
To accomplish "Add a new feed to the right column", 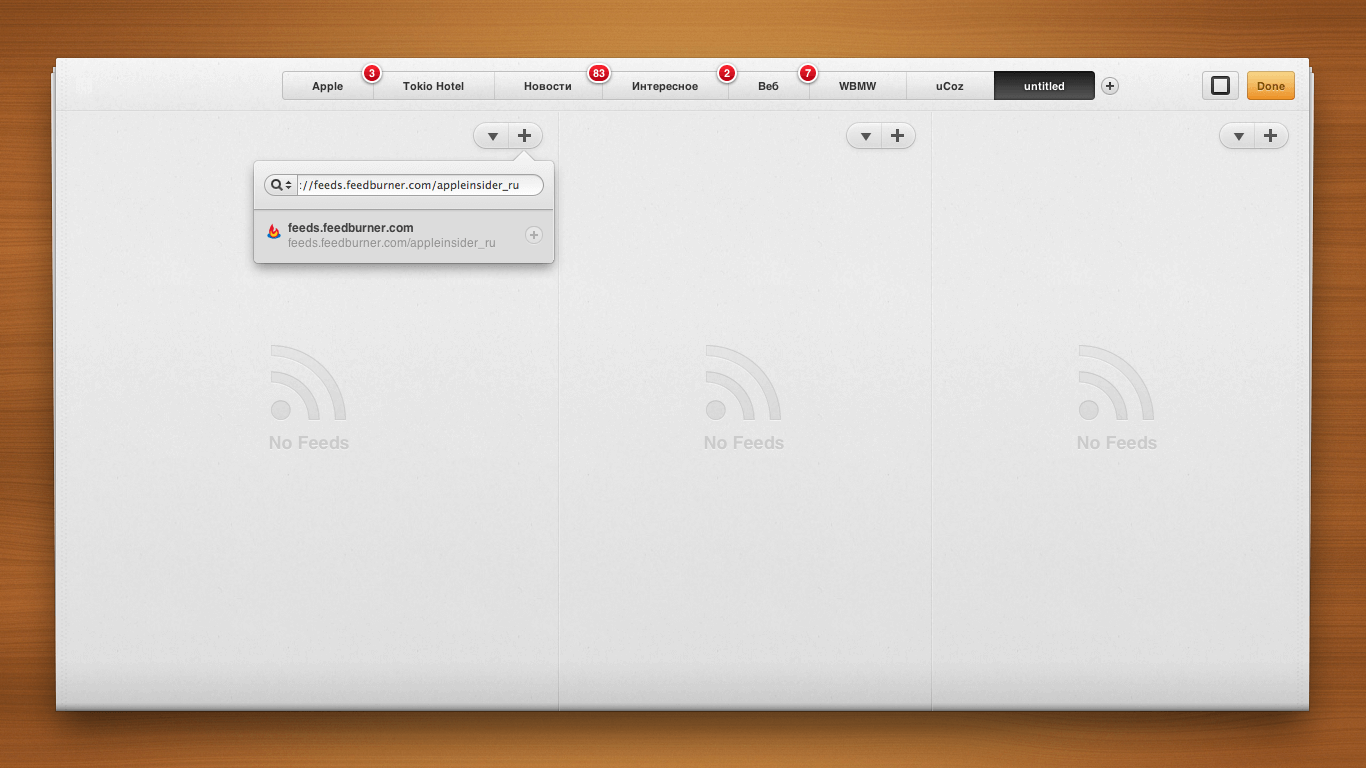I will [1270, 135].
